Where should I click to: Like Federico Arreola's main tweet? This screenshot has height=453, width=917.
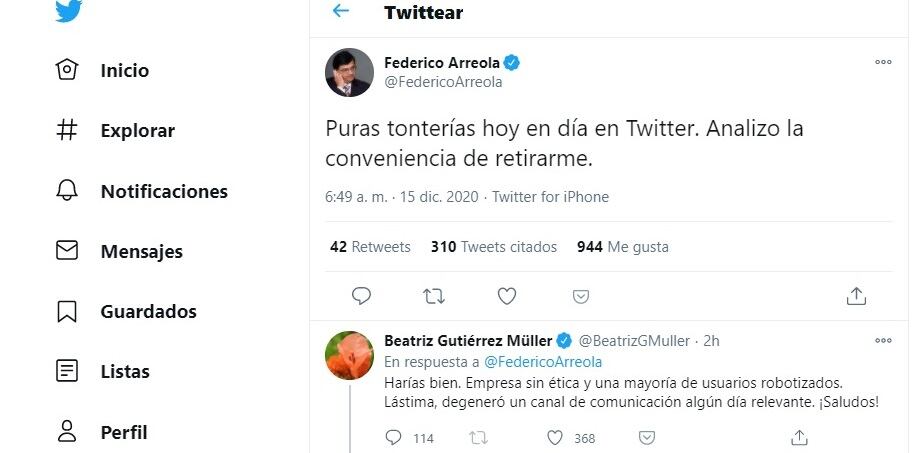[507, 295]
